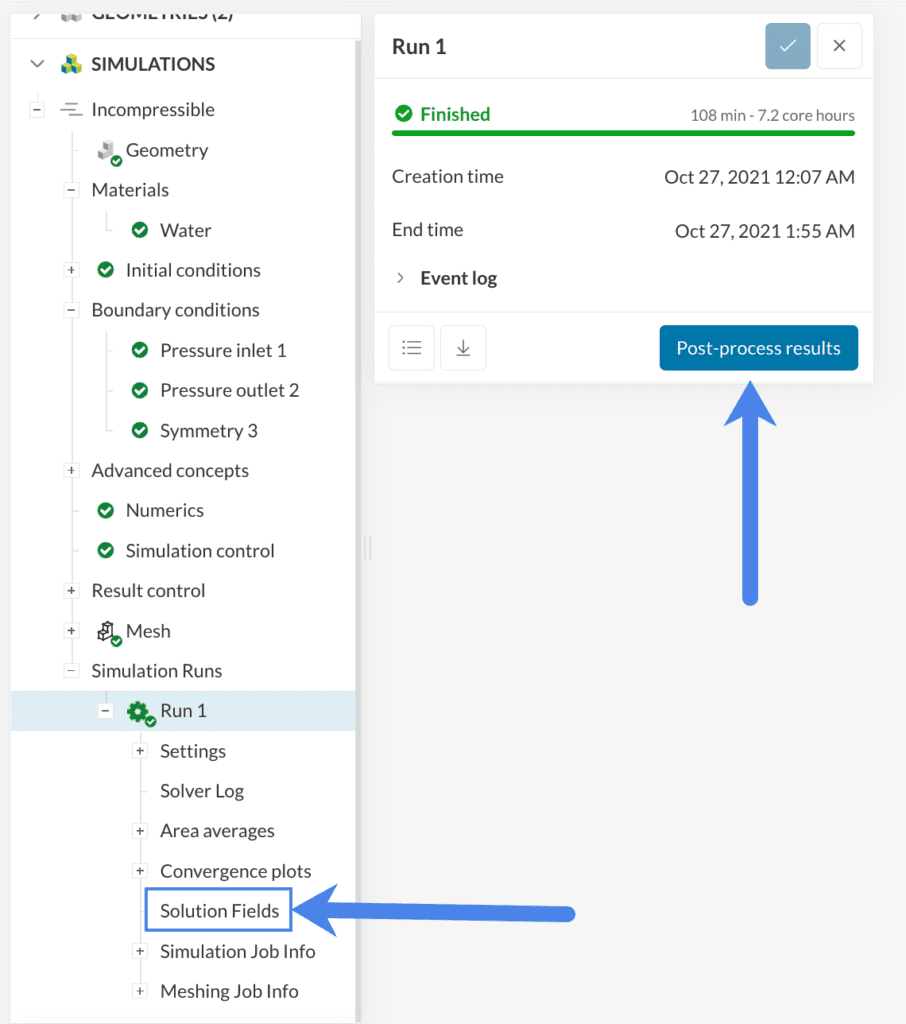Screen dimensions: 906x1024
Task: Collapse the Boundary conditions section
Action: 70,310
